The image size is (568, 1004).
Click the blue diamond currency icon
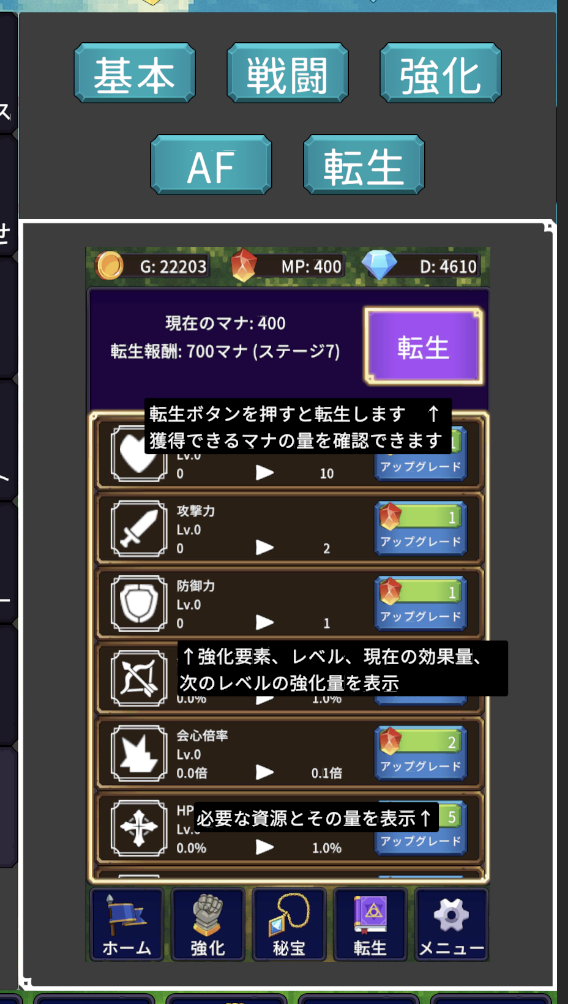tap(379, 264)
